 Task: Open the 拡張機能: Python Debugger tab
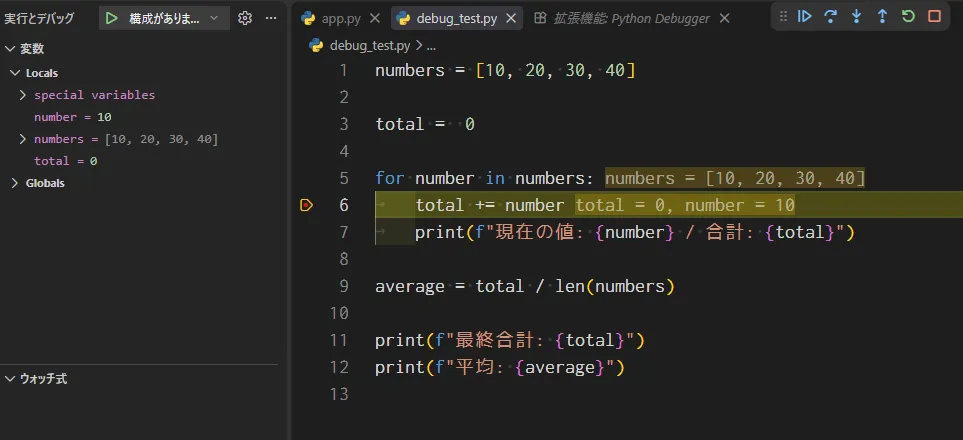(x=631, y=18)
